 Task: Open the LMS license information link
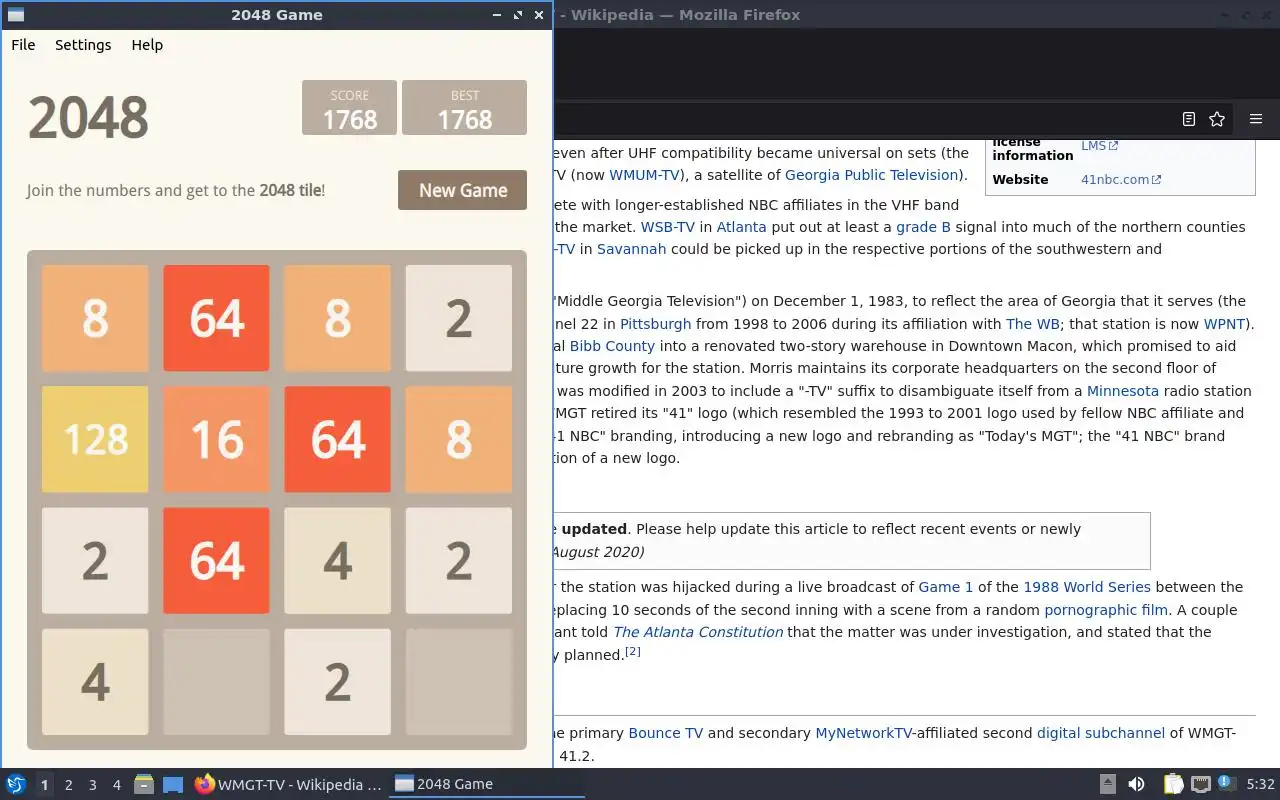coord(1099,146)
